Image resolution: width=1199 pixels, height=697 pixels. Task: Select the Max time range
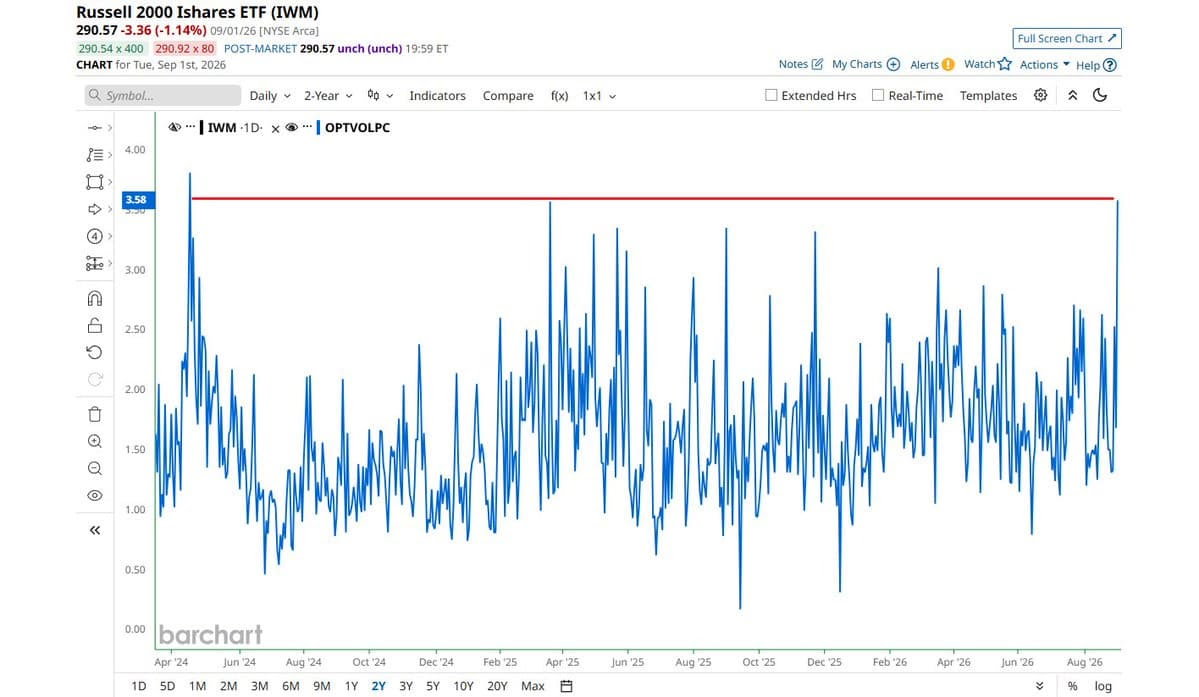click(533, 686)
